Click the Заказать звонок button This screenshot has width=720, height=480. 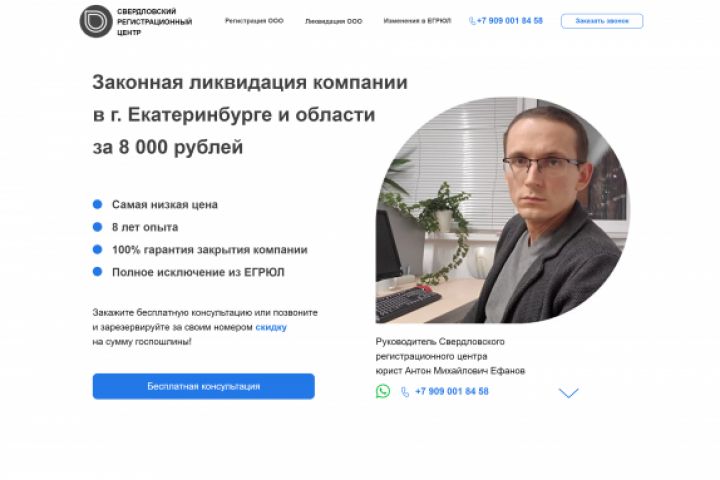point(602,21)
